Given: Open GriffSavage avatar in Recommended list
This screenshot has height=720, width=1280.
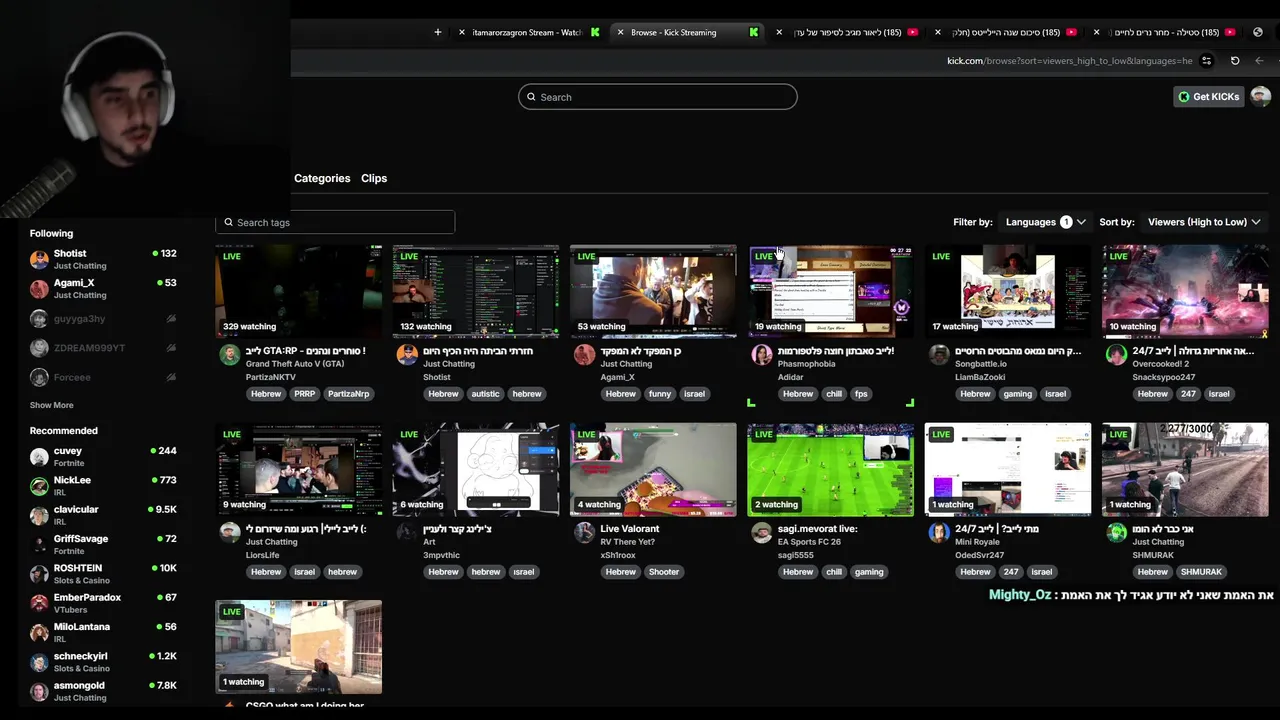Looking at the screenshot, I should (39, 545).
